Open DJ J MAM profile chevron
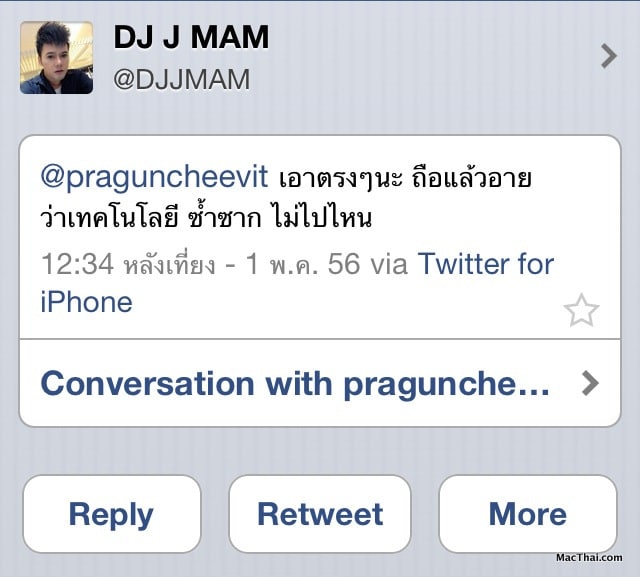Screen dimensions: 640x577 tap(609, 56)
